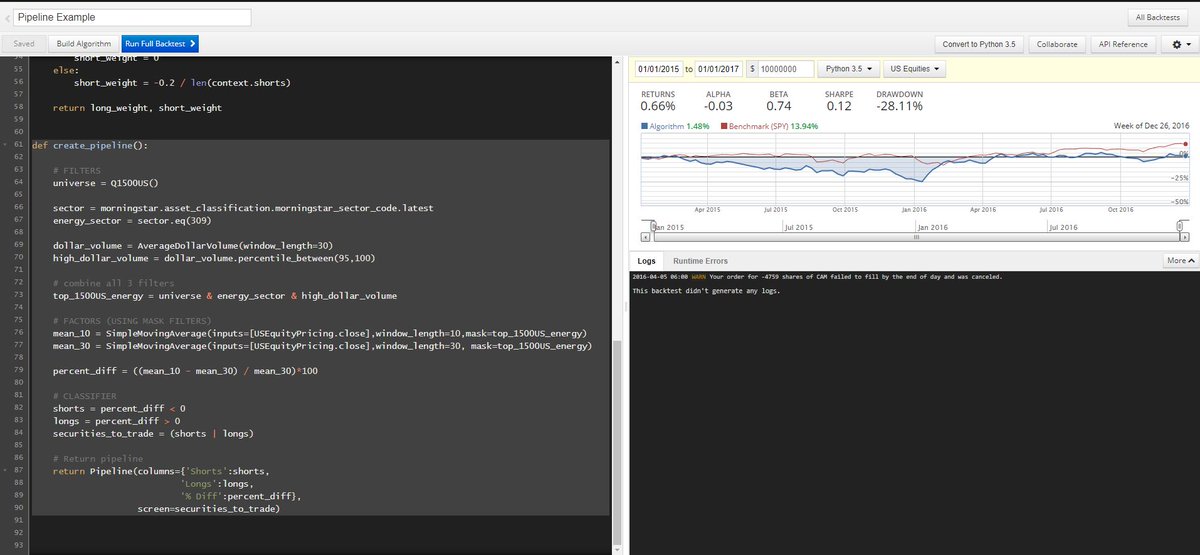Click the SHARPE value 0.12
1200x555 pixels.
point(839,106)
